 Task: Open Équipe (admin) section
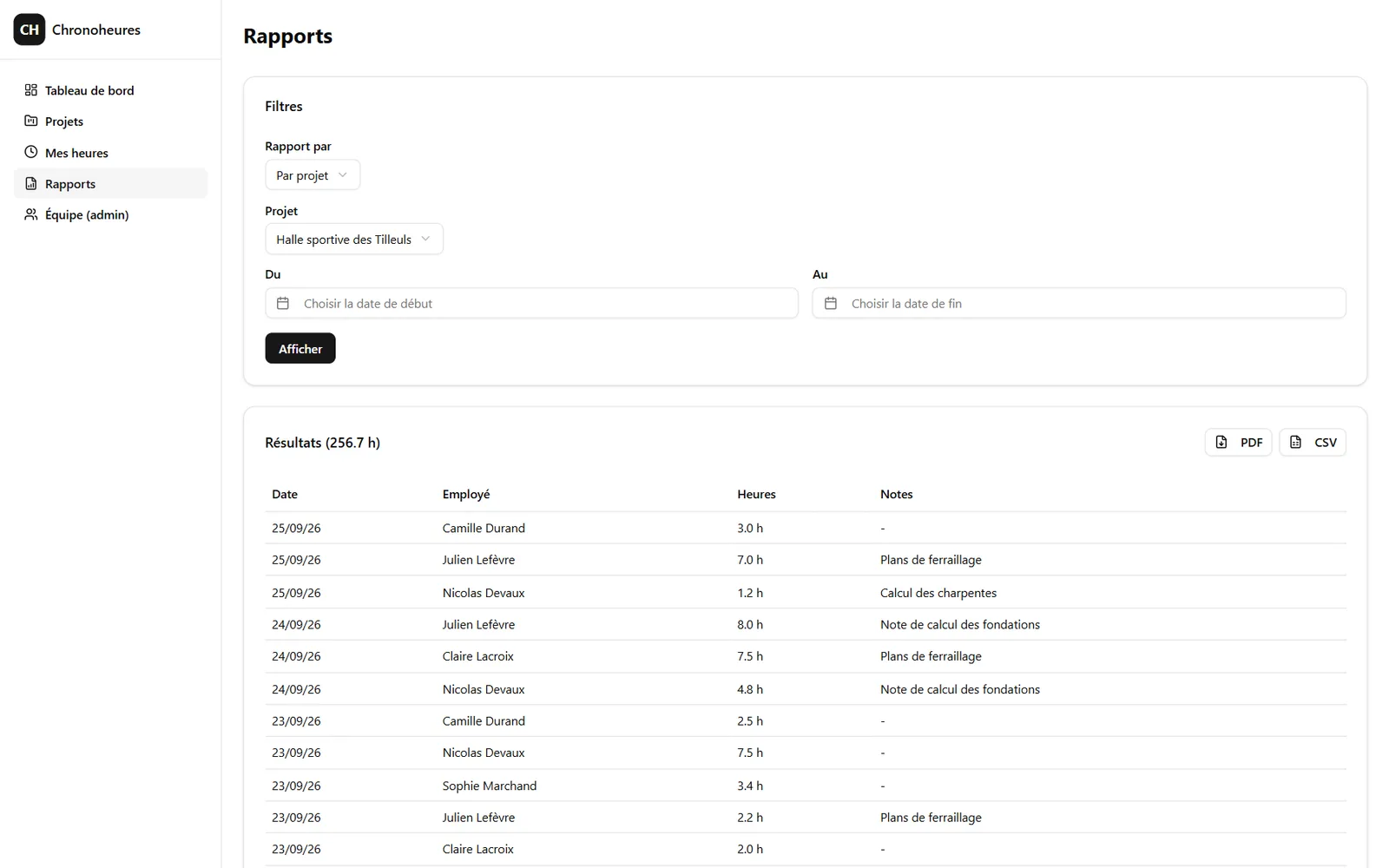(x=111, y=214)
